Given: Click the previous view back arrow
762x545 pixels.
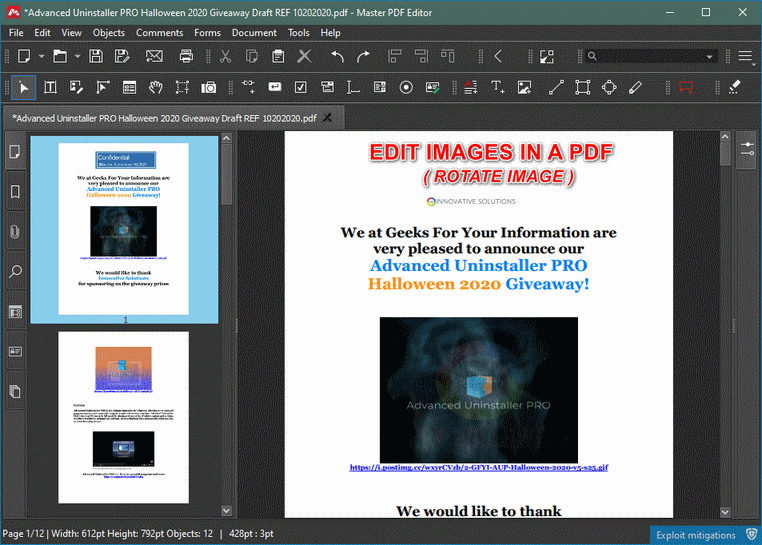Looking at the screenshot, I should (498, 56).
